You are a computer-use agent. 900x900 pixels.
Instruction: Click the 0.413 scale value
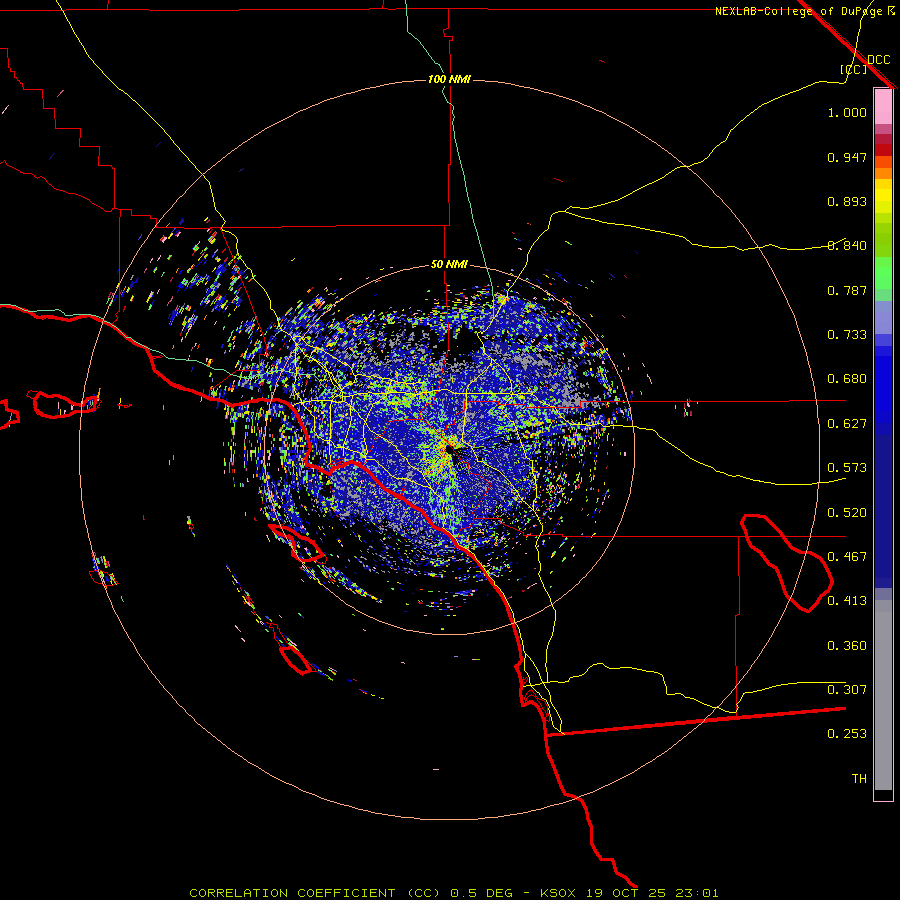coord(847,601)
